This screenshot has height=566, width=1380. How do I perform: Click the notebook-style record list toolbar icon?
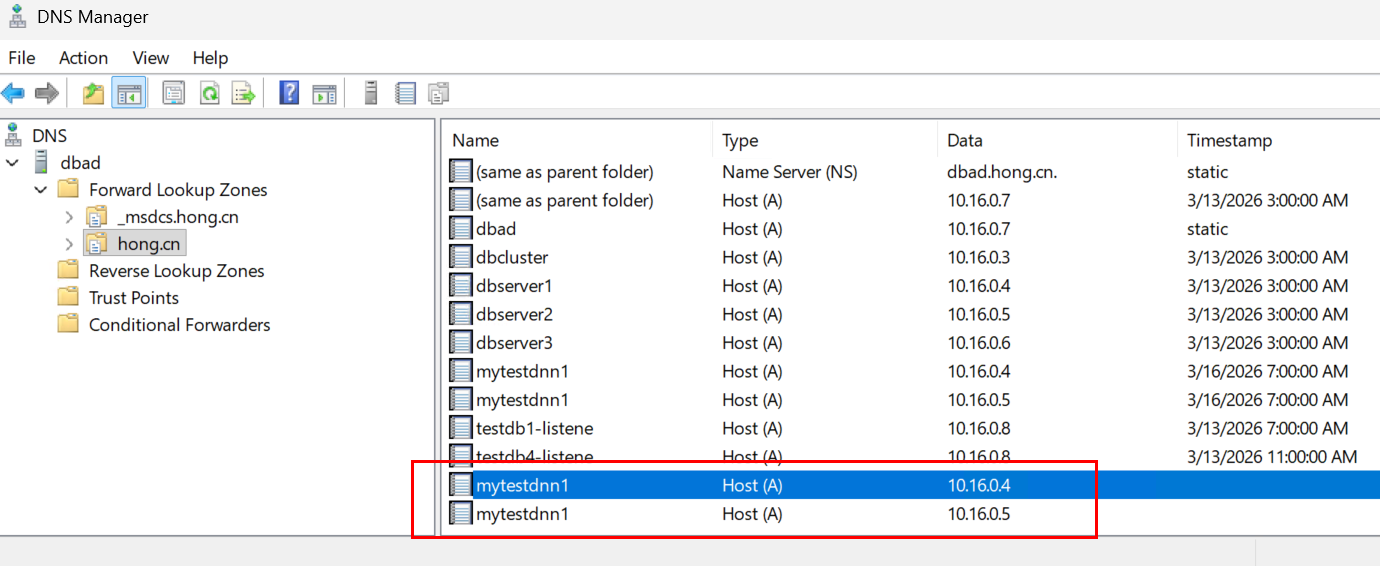coord(405,94)
